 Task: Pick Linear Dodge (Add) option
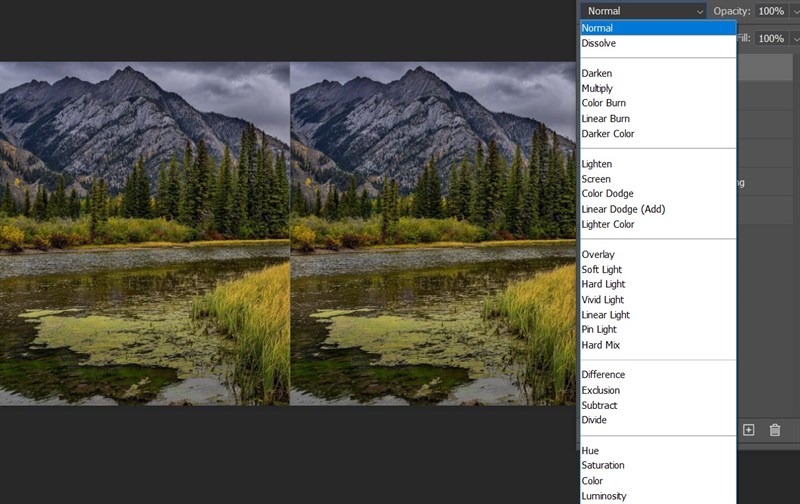click(x=623, y=209)
